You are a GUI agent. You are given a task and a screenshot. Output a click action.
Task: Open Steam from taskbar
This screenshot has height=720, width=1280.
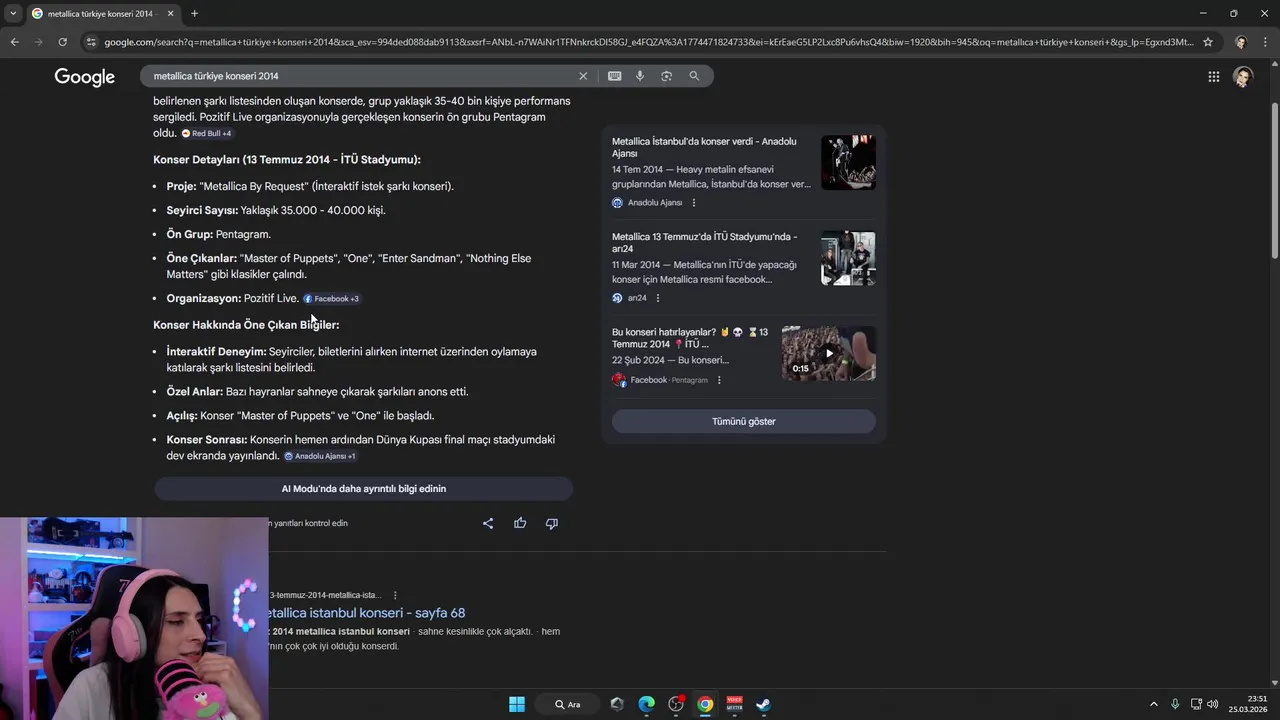[x=763, y=704]
